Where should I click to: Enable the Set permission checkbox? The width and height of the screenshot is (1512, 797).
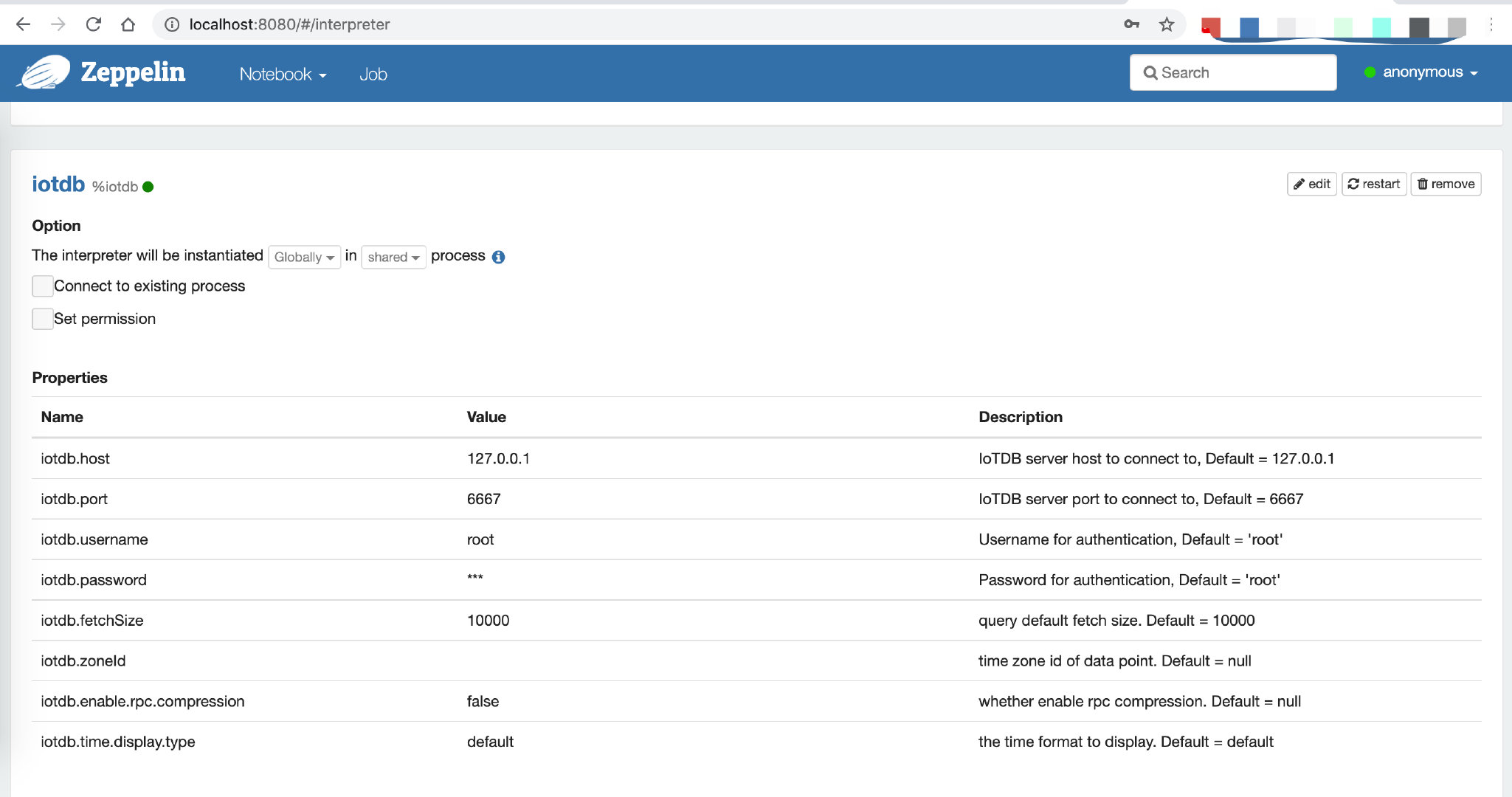42,318
